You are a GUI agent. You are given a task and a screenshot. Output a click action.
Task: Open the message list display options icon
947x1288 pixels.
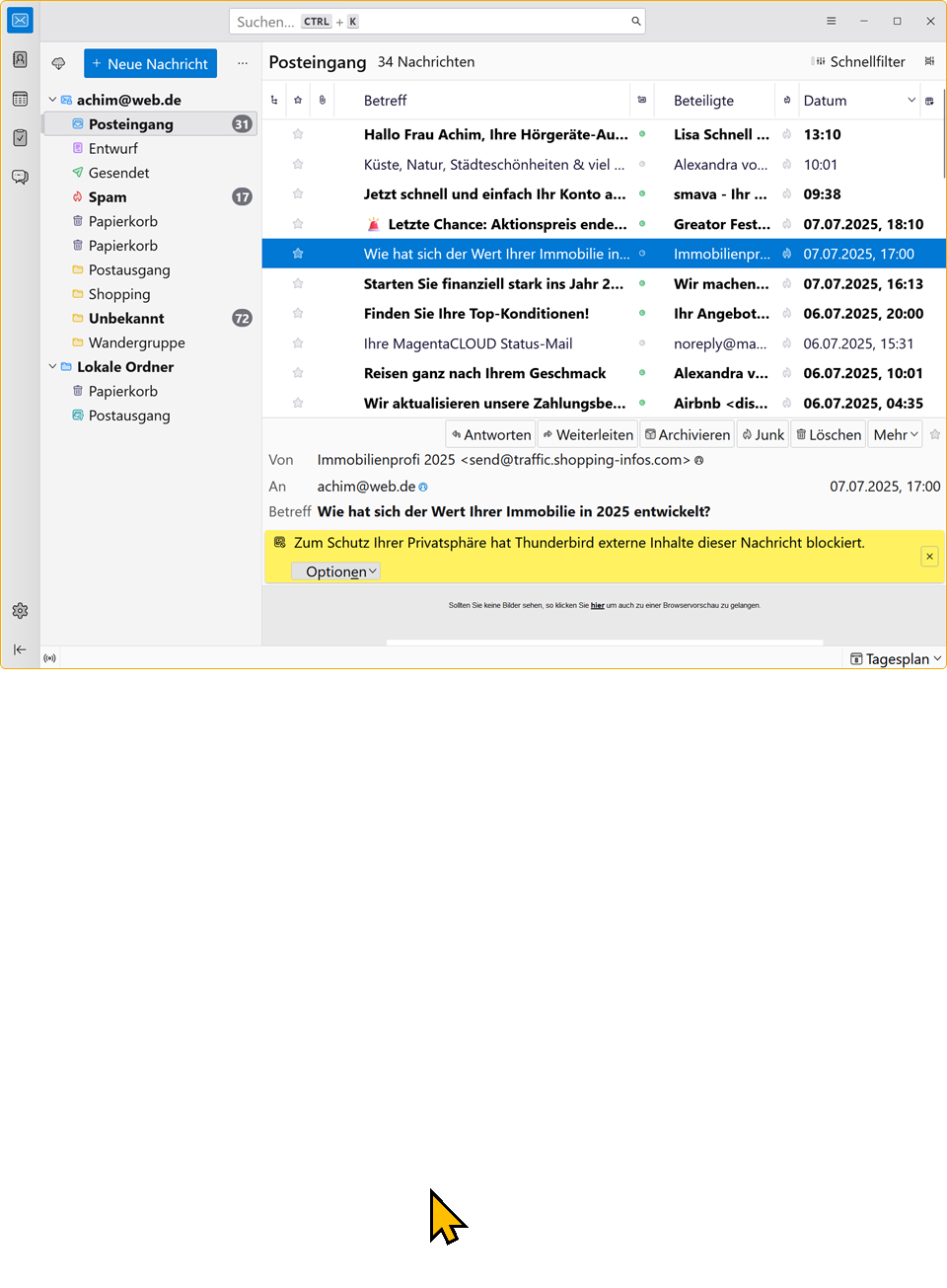click(x=929, y=61)
